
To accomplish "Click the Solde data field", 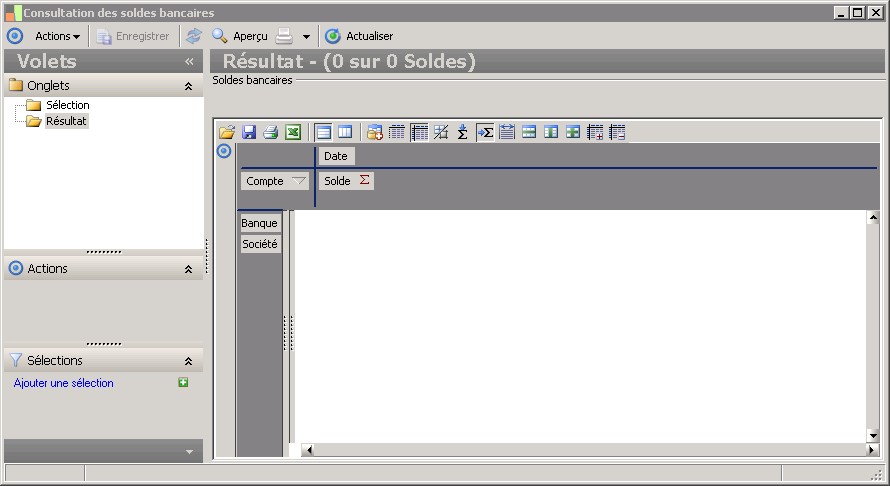I will click(346, 181).
